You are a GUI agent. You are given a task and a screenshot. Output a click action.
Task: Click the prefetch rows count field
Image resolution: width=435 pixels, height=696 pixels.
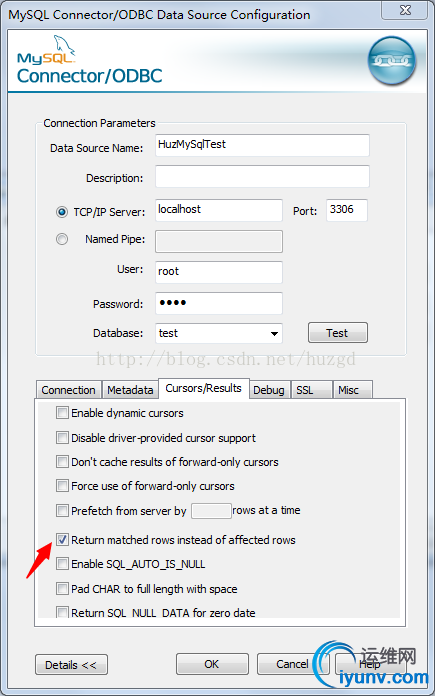coord(211,511)
